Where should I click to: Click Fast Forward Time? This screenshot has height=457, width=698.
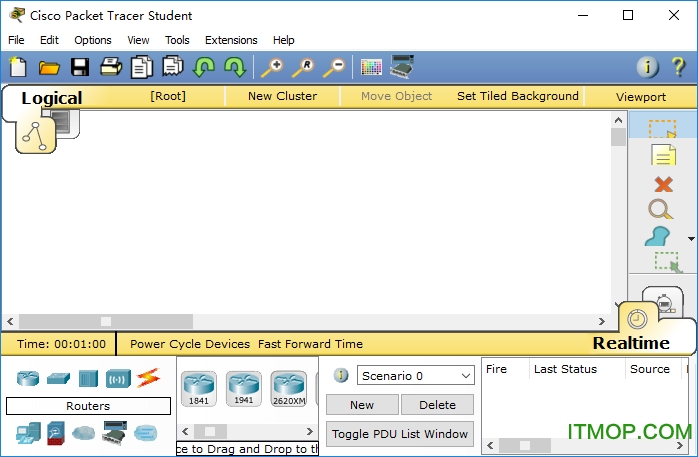(310, 344)
